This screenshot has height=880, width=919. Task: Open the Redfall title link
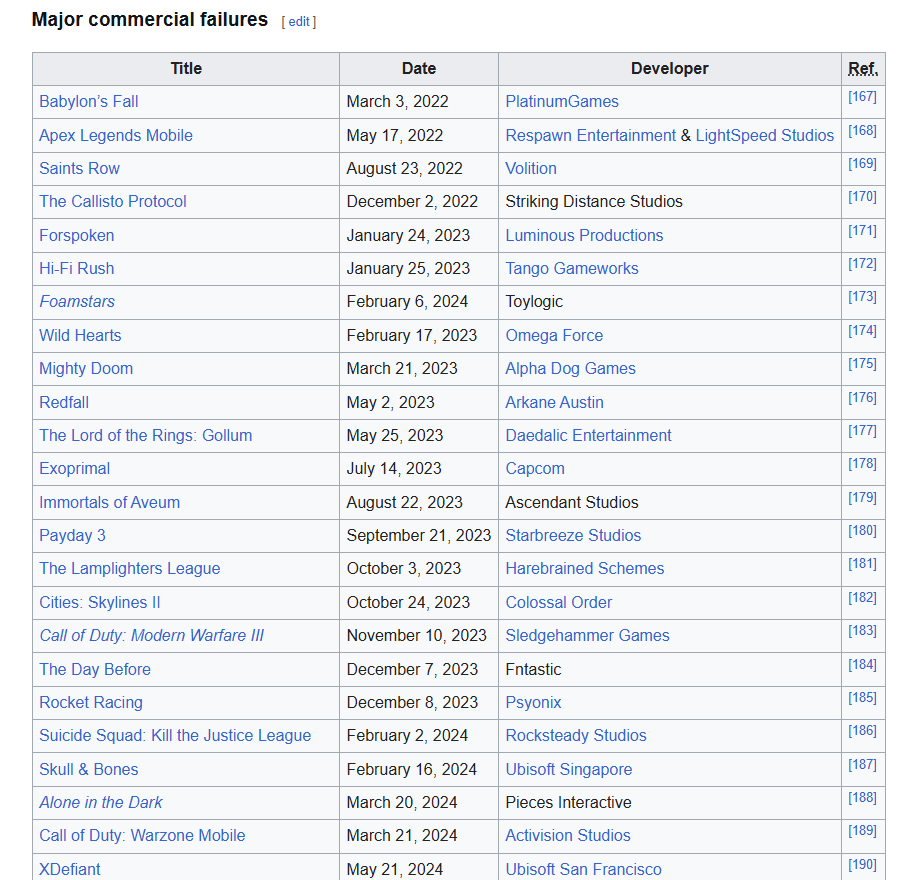coord(64,402)
